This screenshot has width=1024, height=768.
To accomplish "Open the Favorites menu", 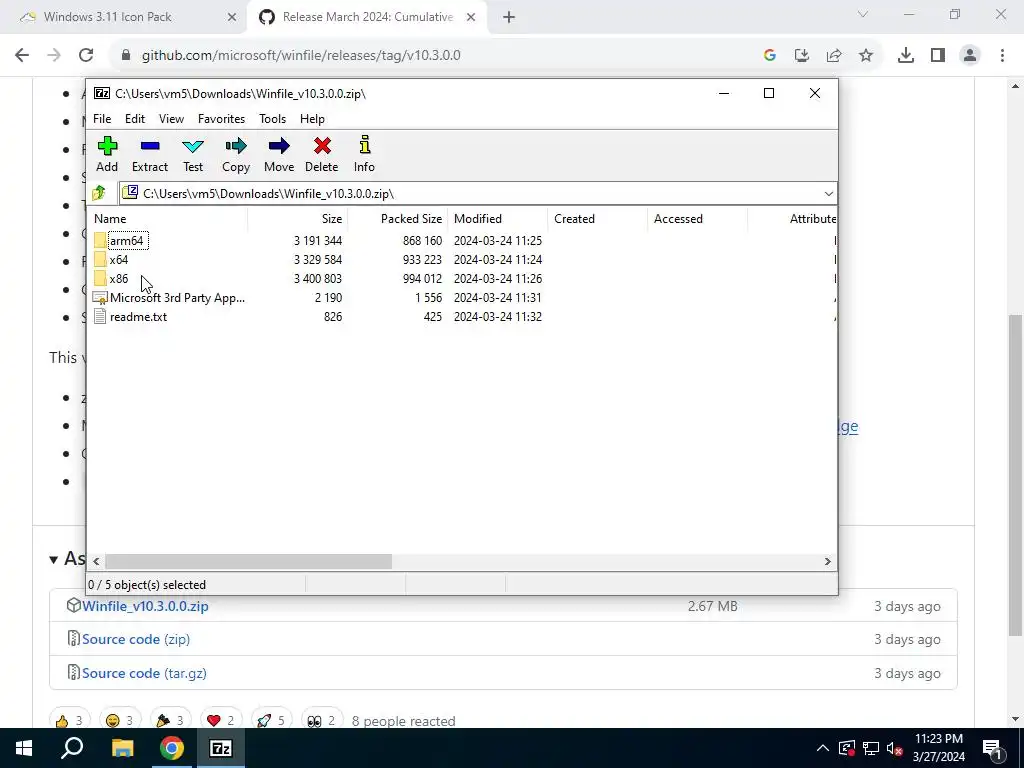I will coord(221,119).
